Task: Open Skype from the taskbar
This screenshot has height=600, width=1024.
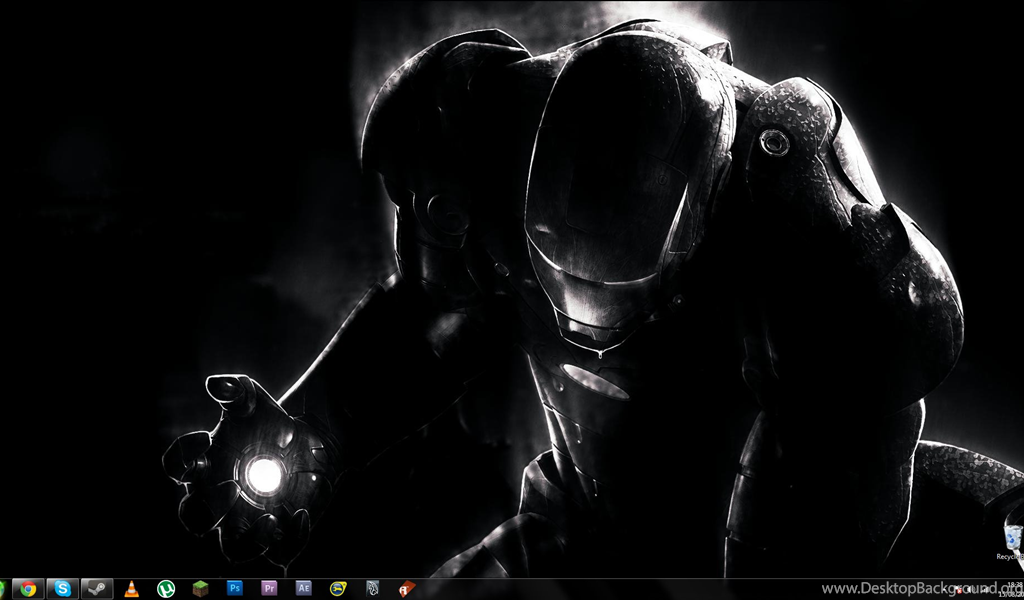Action: tap(63, 589)
